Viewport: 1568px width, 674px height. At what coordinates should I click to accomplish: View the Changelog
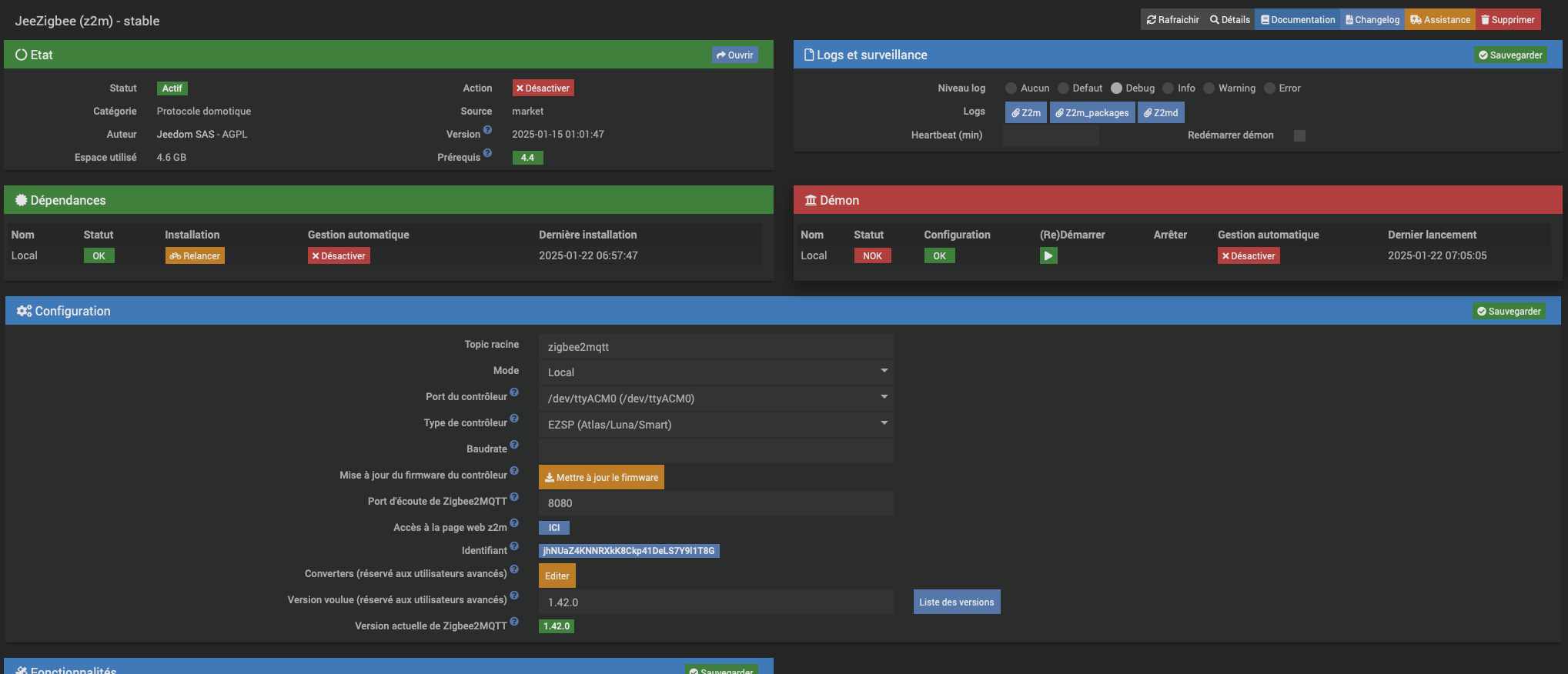click(1372, 20)
